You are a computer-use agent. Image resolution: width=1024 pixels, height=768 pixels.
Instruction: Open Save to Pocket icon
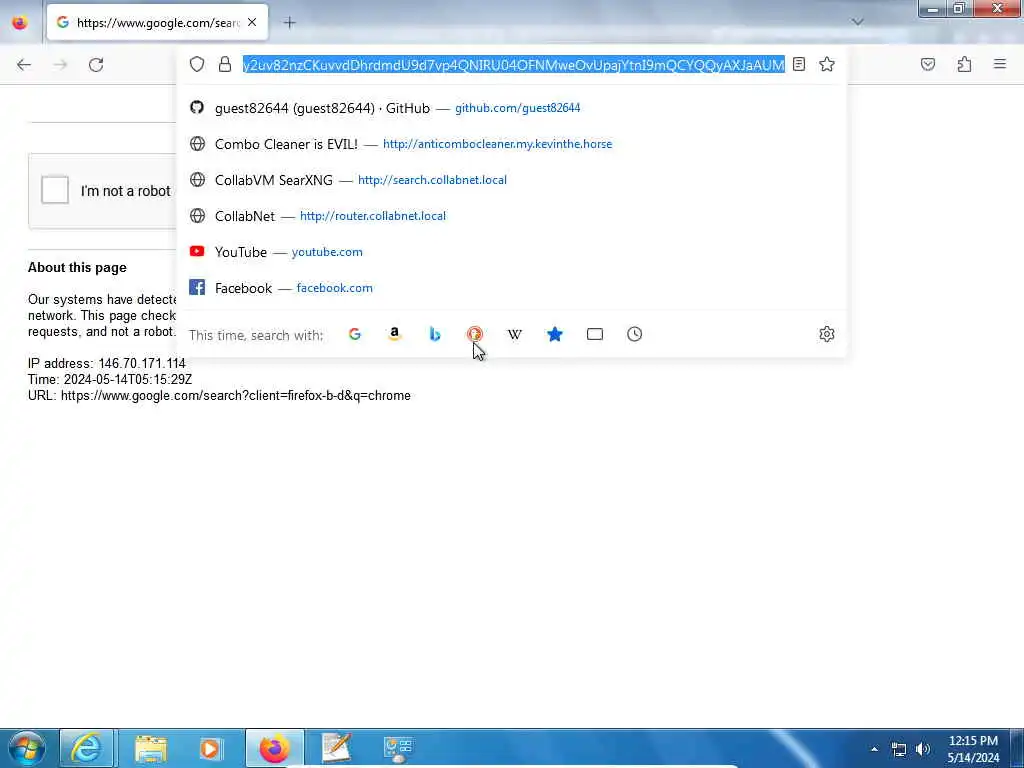point(928,64)
